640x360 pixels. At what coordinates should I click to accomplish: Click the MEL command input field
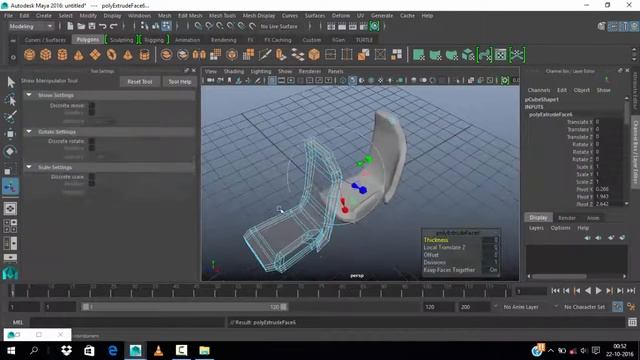point(127,322)
